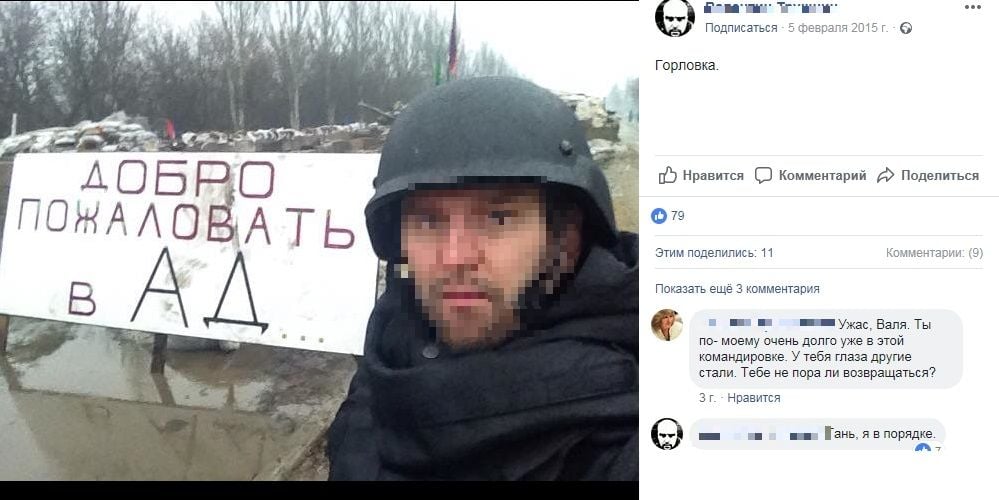The width and height of the screenshot is (999, 500).
Task: Click Нравится under the first comment
Action: (754, 397)
